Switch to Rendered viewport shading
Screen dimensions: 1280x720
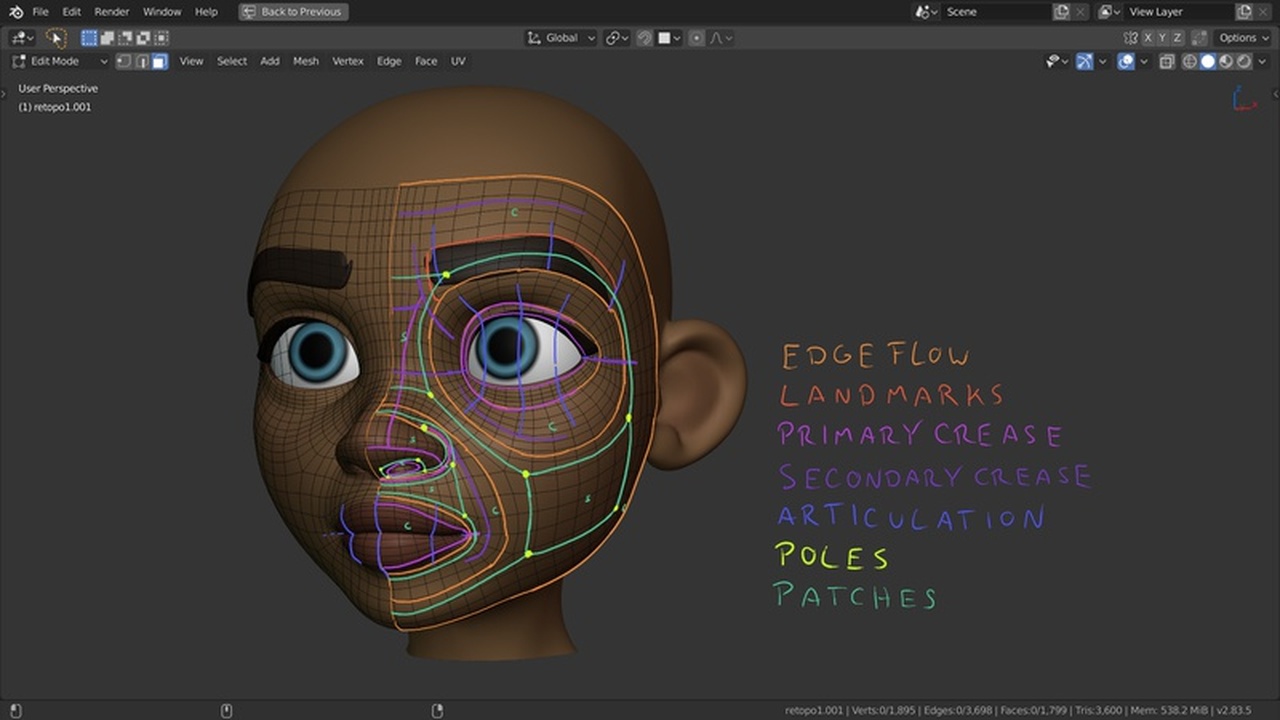coord(1243,61)
